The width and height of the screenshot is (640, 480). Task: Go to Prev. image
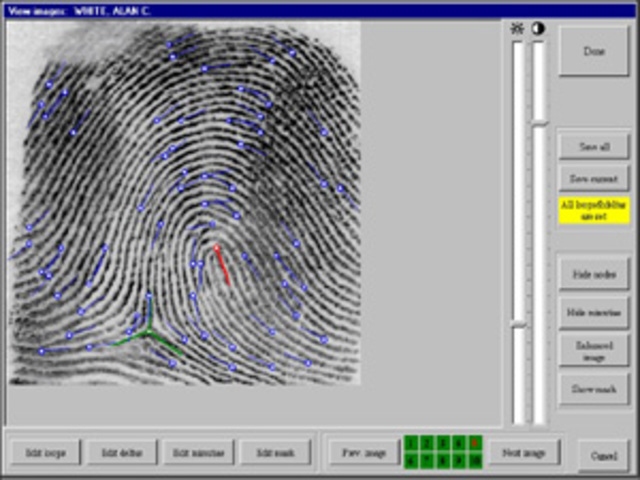pos(363,452)
